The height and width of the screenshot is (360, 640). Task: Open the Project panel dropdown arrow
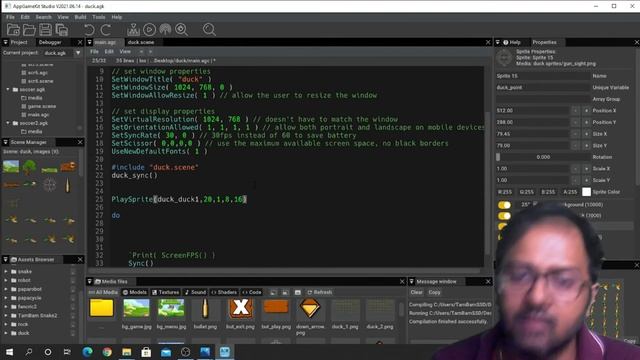(5, 42)
